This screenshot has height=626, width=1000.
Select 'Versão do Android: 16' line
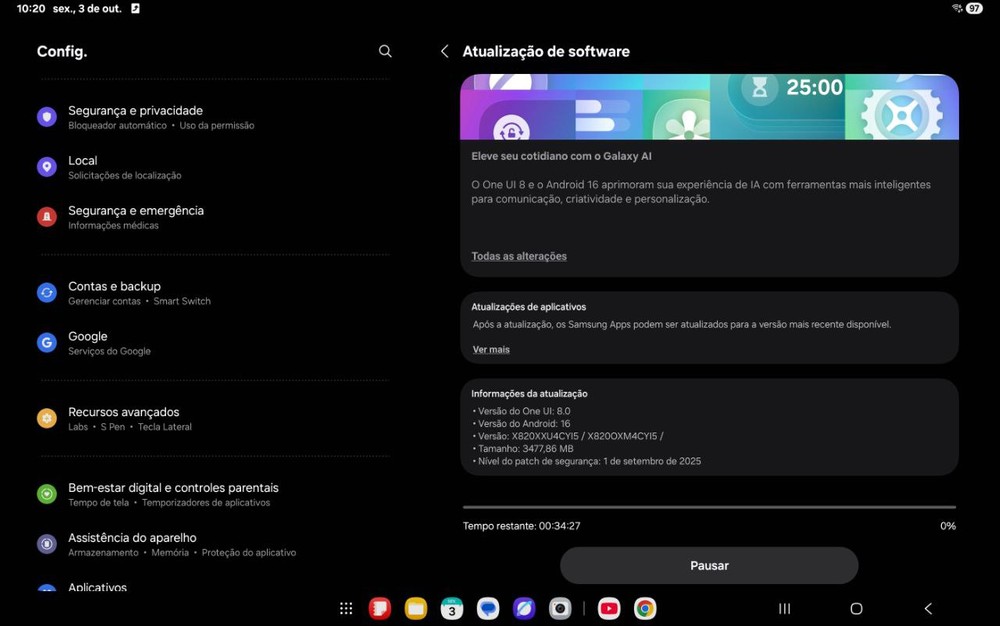click(521, 423)
